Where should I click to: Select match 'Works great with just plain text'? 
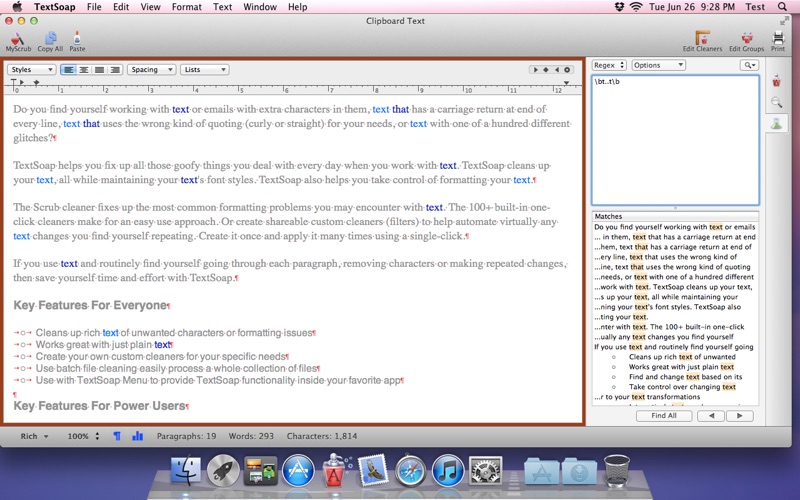click(x=675, y=367)
